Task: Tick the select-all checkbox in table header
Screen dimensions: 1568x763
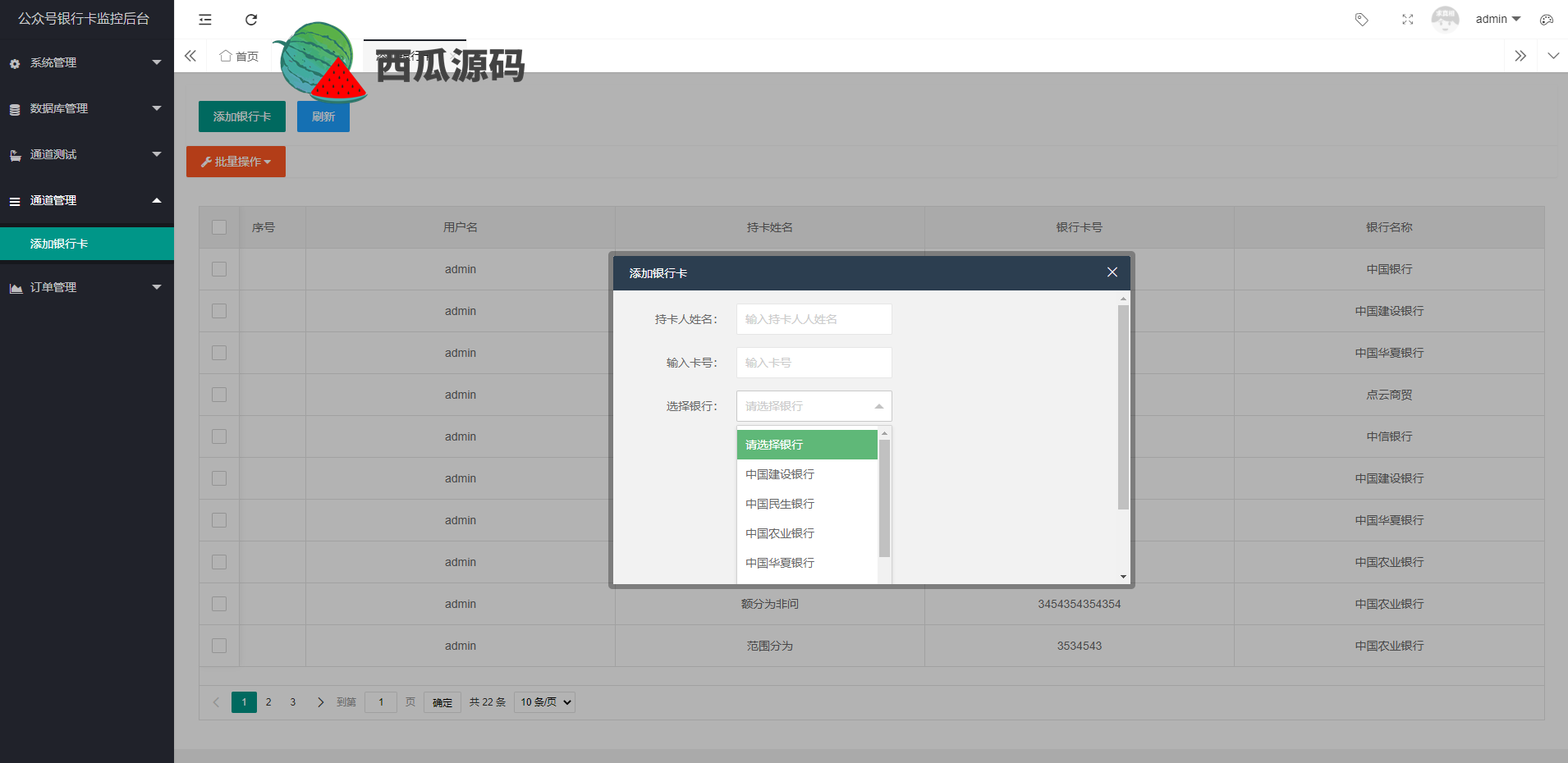Action: click(x=219, y=227)
